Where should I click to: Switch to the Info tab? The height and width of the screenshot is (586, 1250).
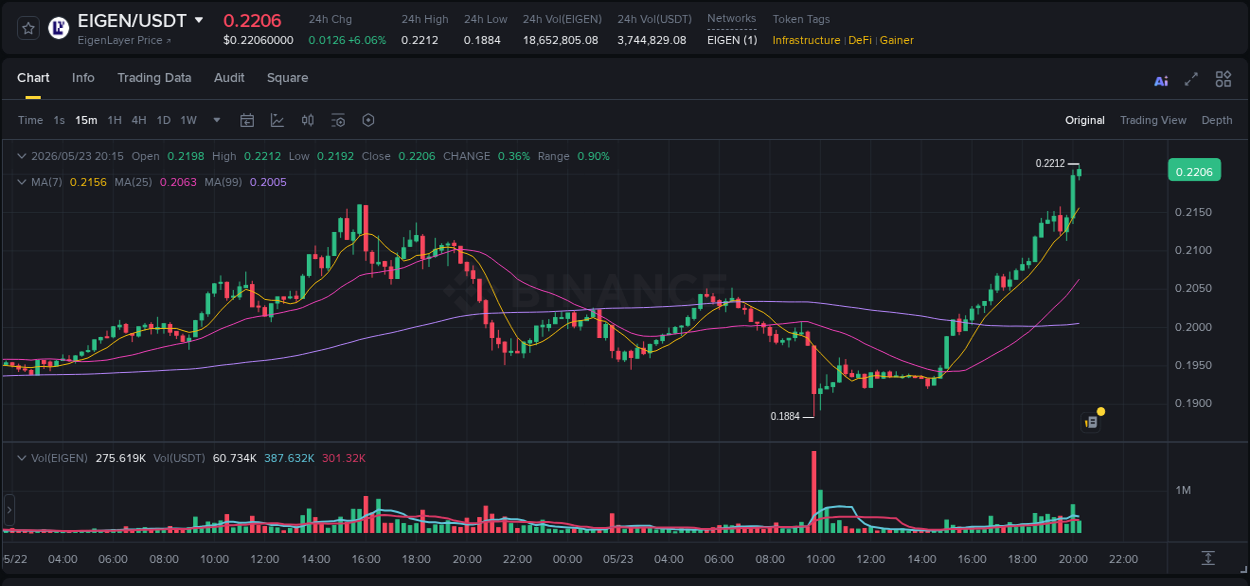click(83, 78)
